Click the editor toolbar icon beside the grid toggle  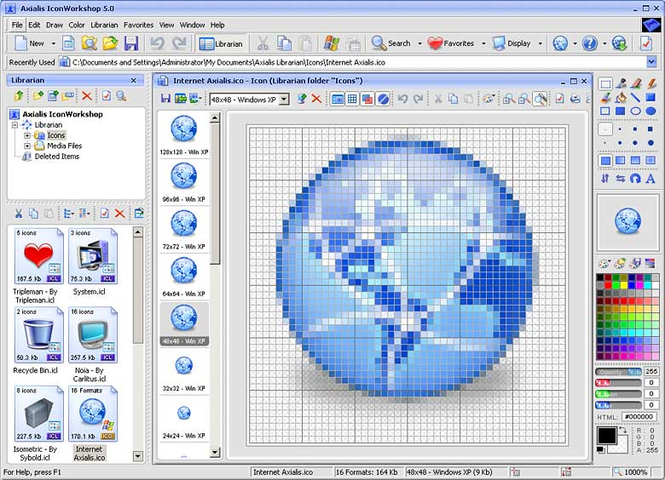(367, 99)
